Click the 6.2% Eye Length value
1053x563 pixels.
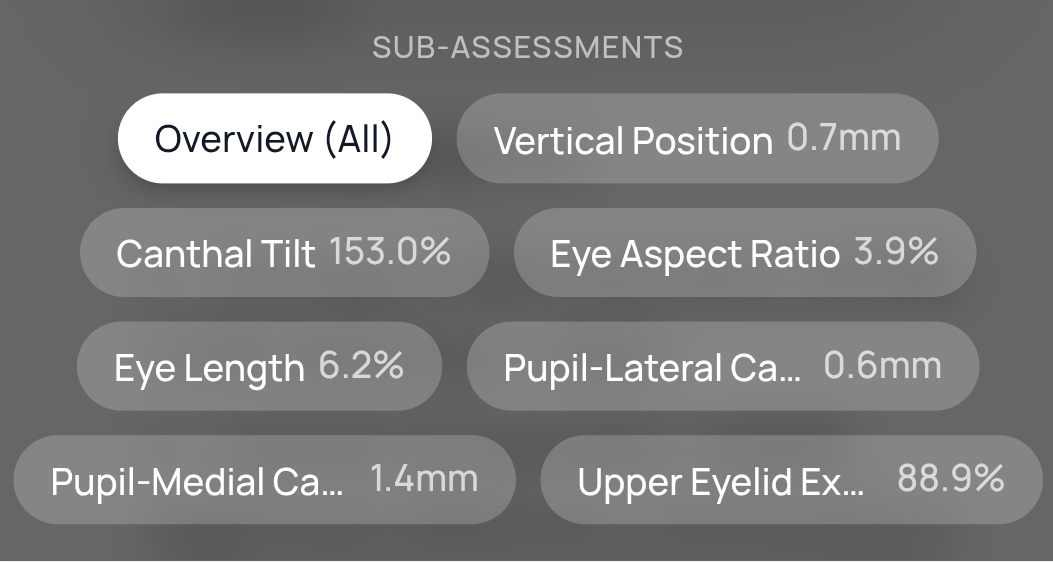(361, 365)
